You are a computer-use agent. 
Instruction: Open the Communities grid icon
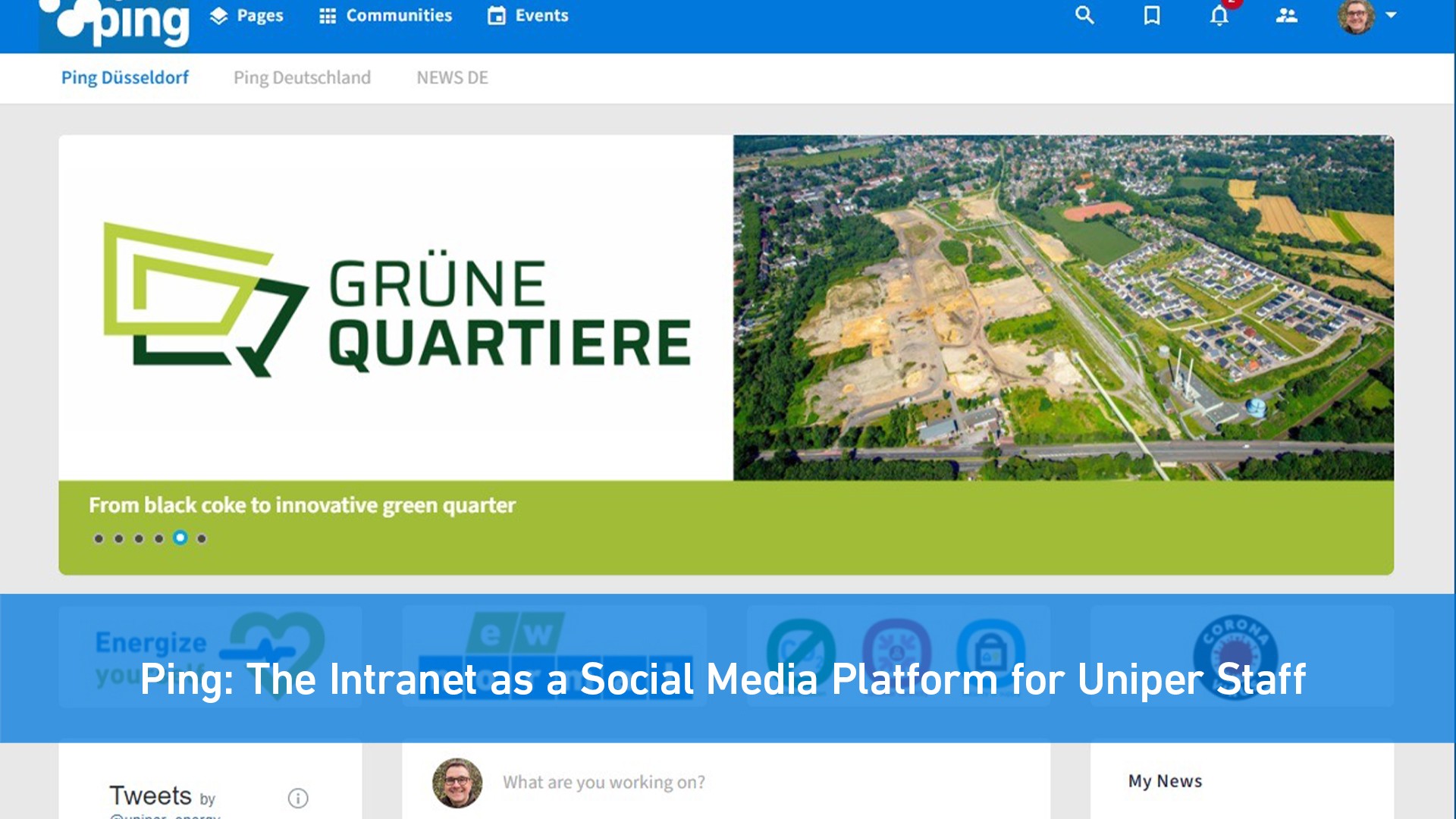point(326,14)
